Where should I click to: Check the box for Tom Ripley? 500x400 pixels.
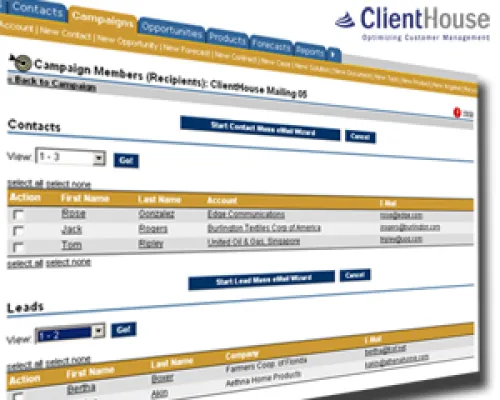pos(18,247)
